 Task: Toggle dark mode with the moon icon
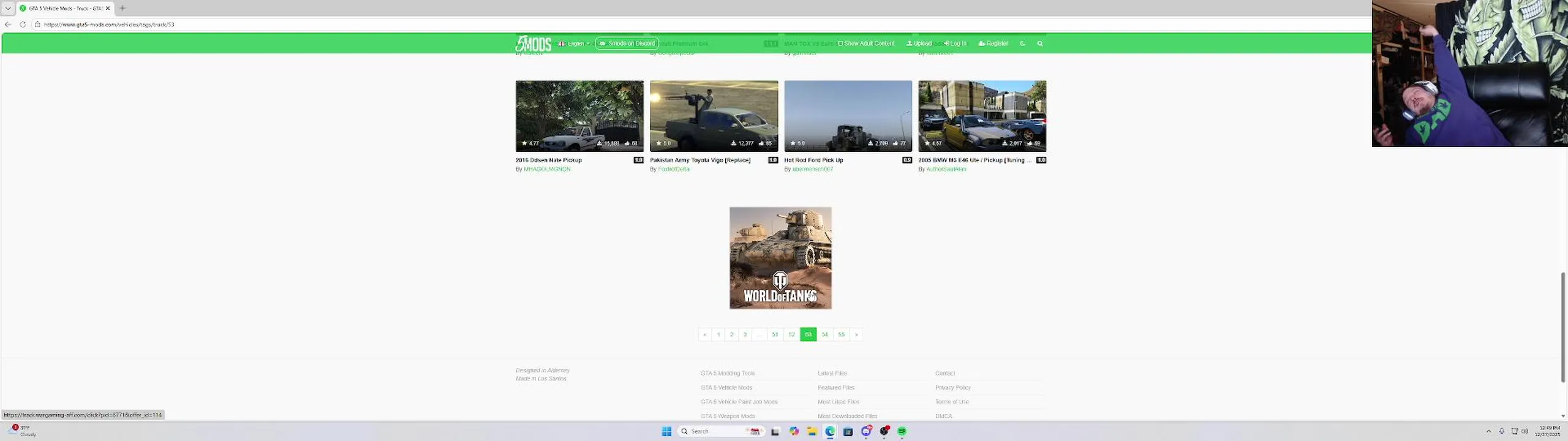click(x=1022, y=43)
